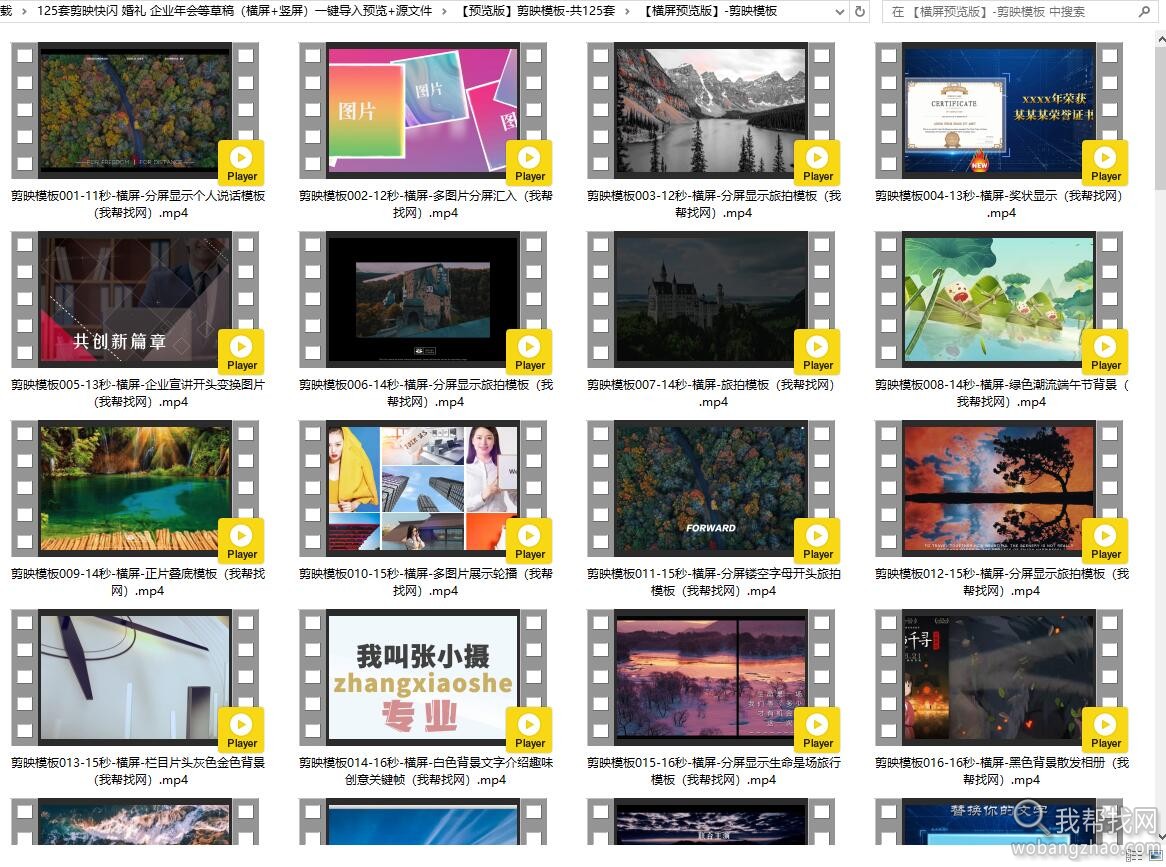
Task: Select file name 剪映模板011-15秒-横屏-分屏镂空字母开头旅拍模板
Action: [714, 582]
